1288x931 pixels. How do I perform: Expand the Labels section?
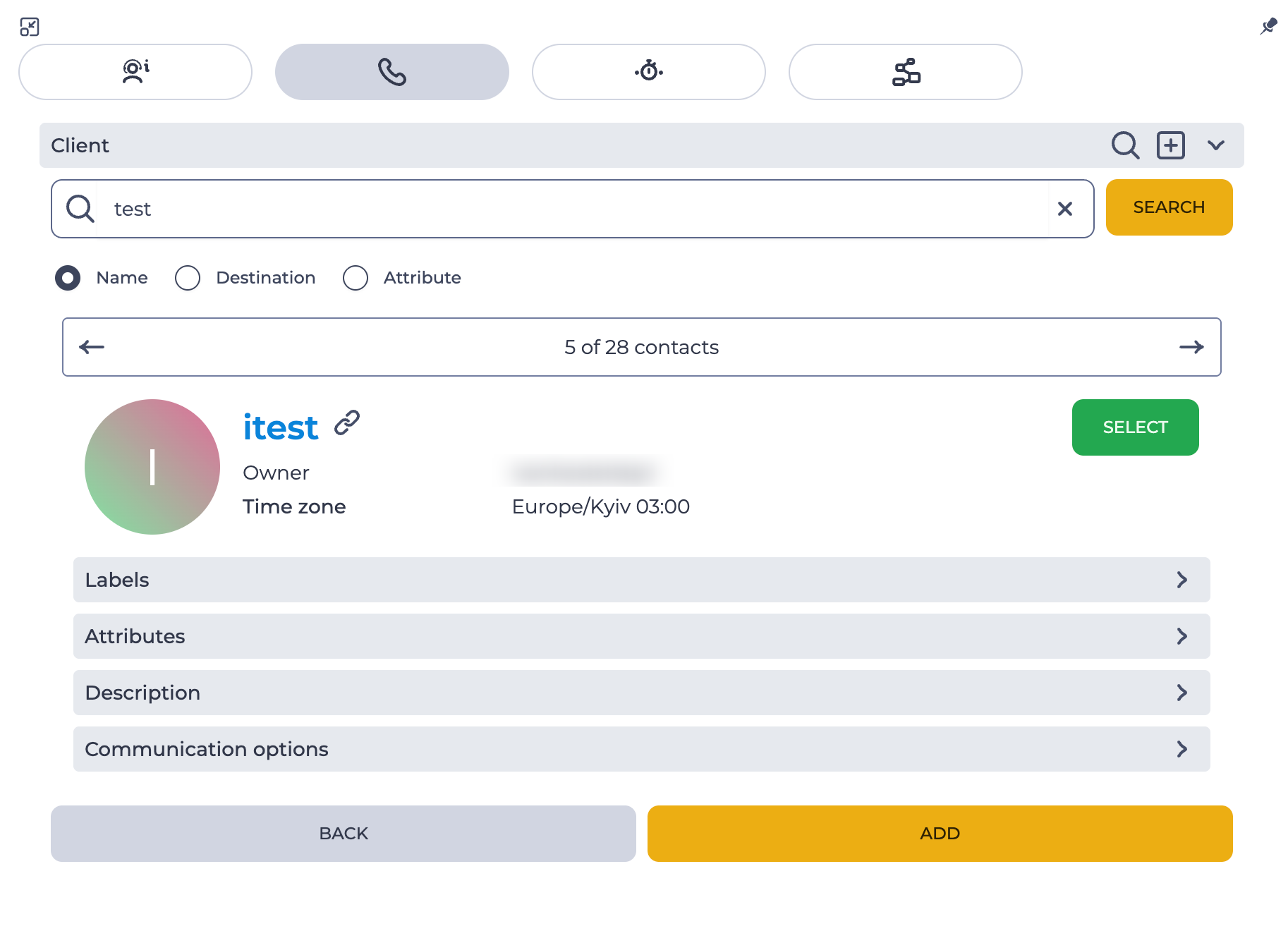tap(642, 580)
